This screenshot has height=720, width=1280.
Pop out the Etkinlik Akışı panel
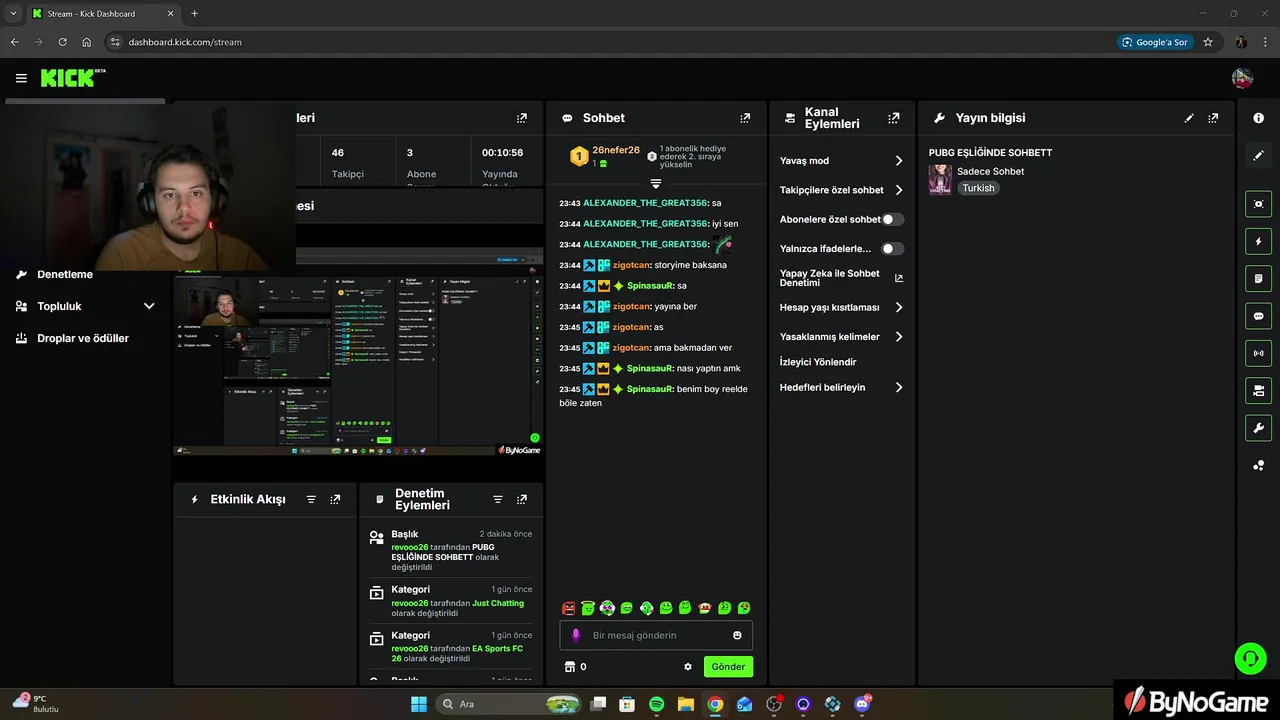(335, 499)
